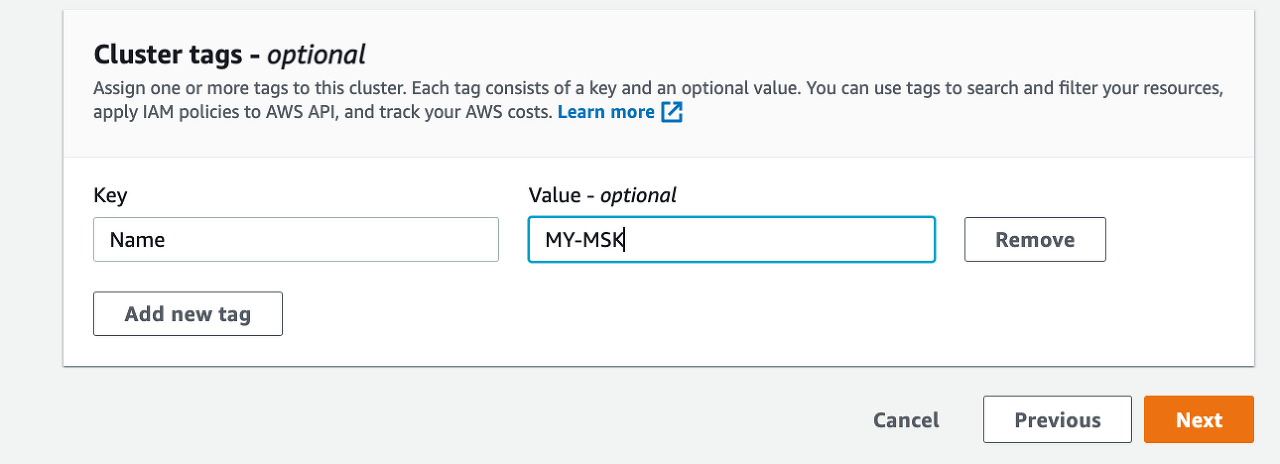Screen dimensions: 1280x464
Task: Place cursor after MY-MSK text
Action: pos(625,240)
